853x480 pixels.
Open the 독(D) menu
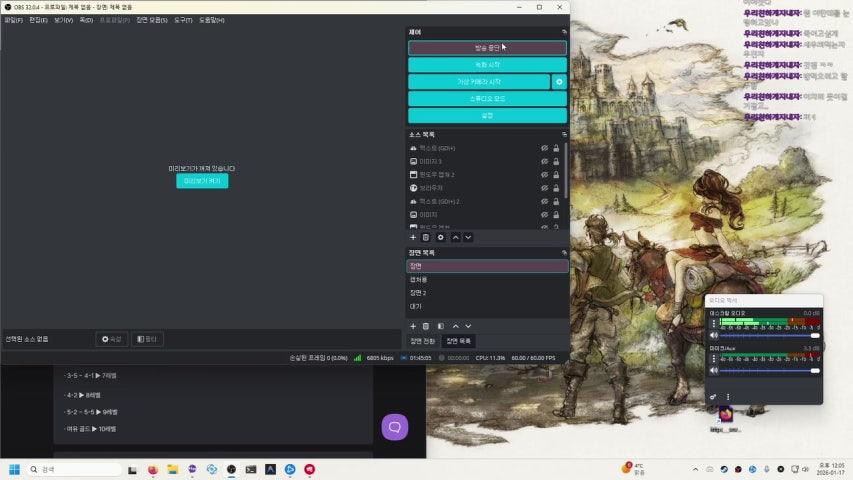point(86,20)
